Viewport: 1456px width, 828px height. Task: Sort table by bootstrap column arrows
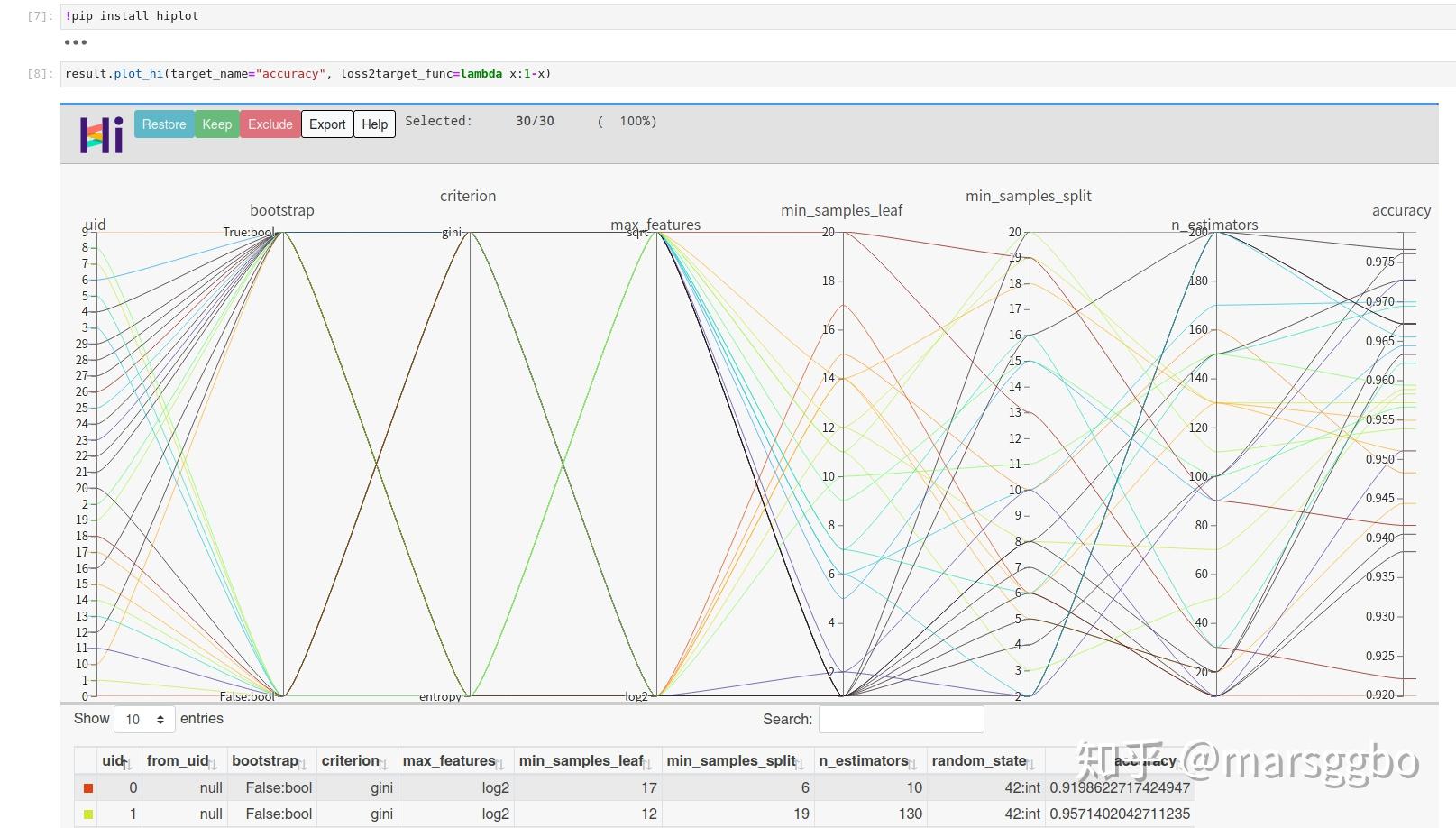pyautogui.click(x=303, y=765)
